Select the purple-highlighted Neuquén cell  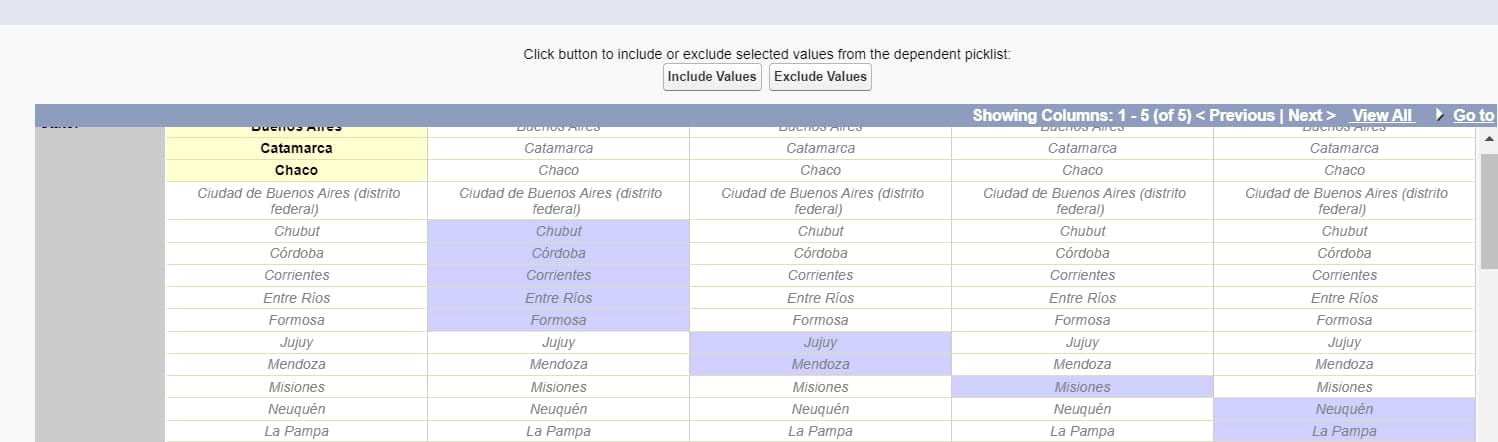[x=1344, y=409]
